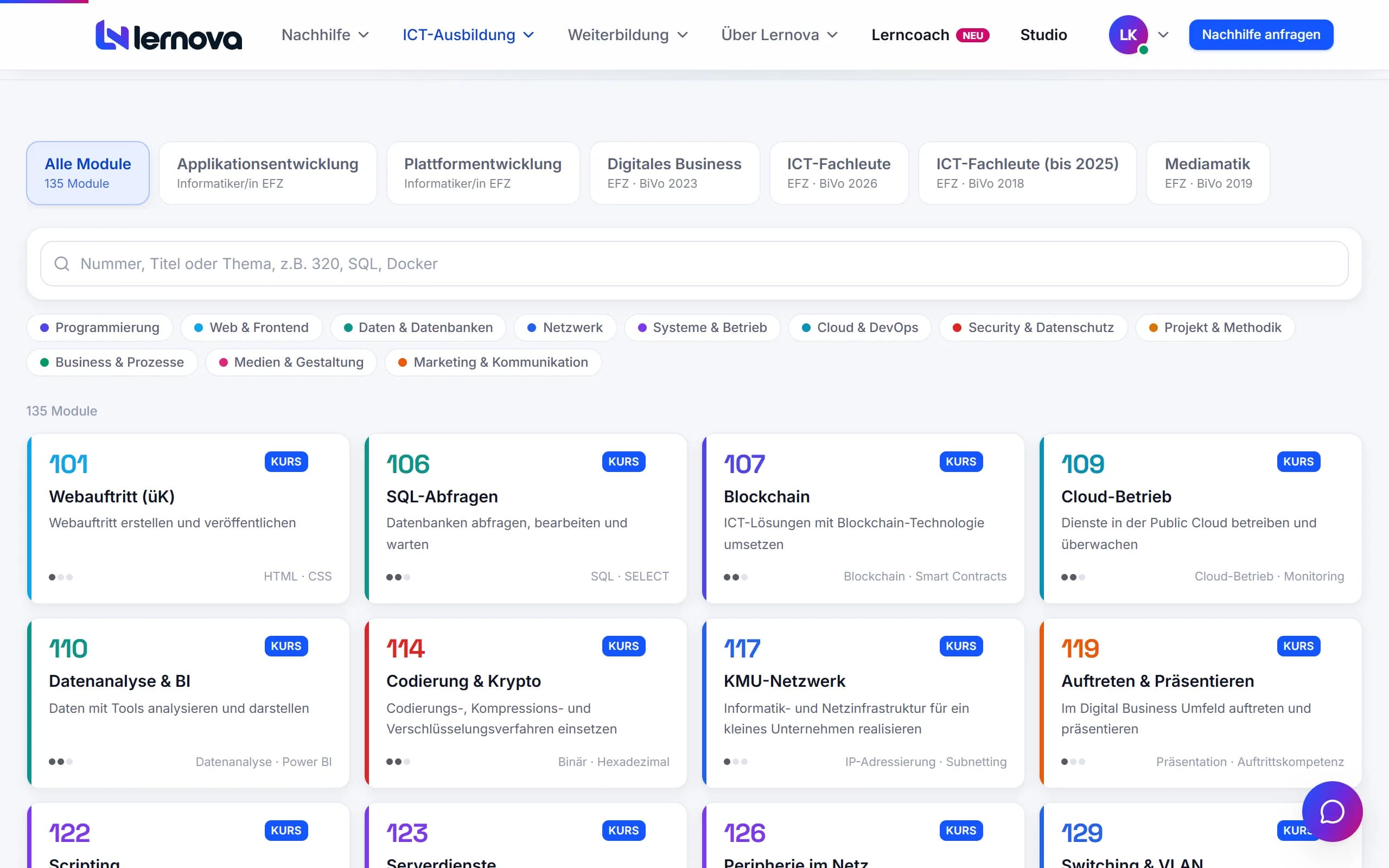Image resolution: width=1389 pixels, height=868 pixels.
Task: Click difficulty dots on SQL-Abfragen card
Action: 398,577
